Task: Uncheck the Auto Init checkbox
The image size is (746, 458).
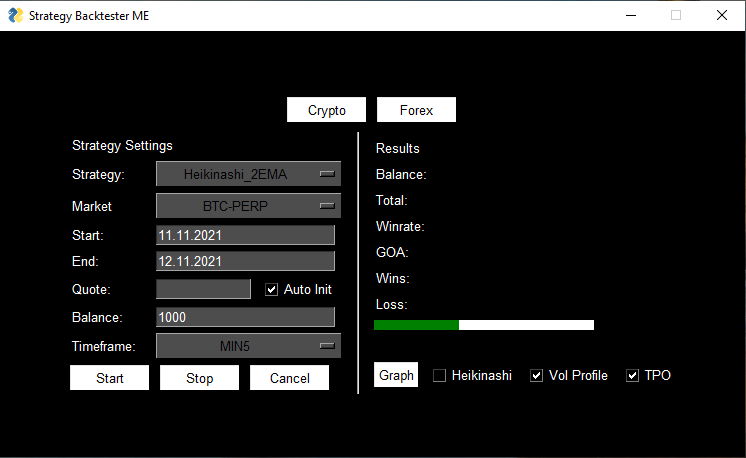Action: pos(271,289)
